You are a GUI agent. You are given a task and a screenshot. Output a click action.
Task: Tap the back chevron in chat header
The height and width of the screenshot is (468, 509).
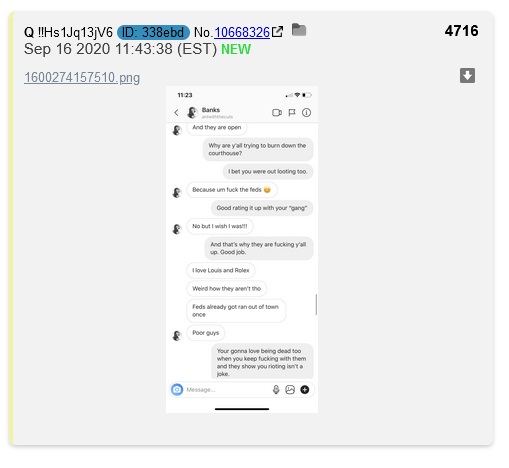(176, 113)
